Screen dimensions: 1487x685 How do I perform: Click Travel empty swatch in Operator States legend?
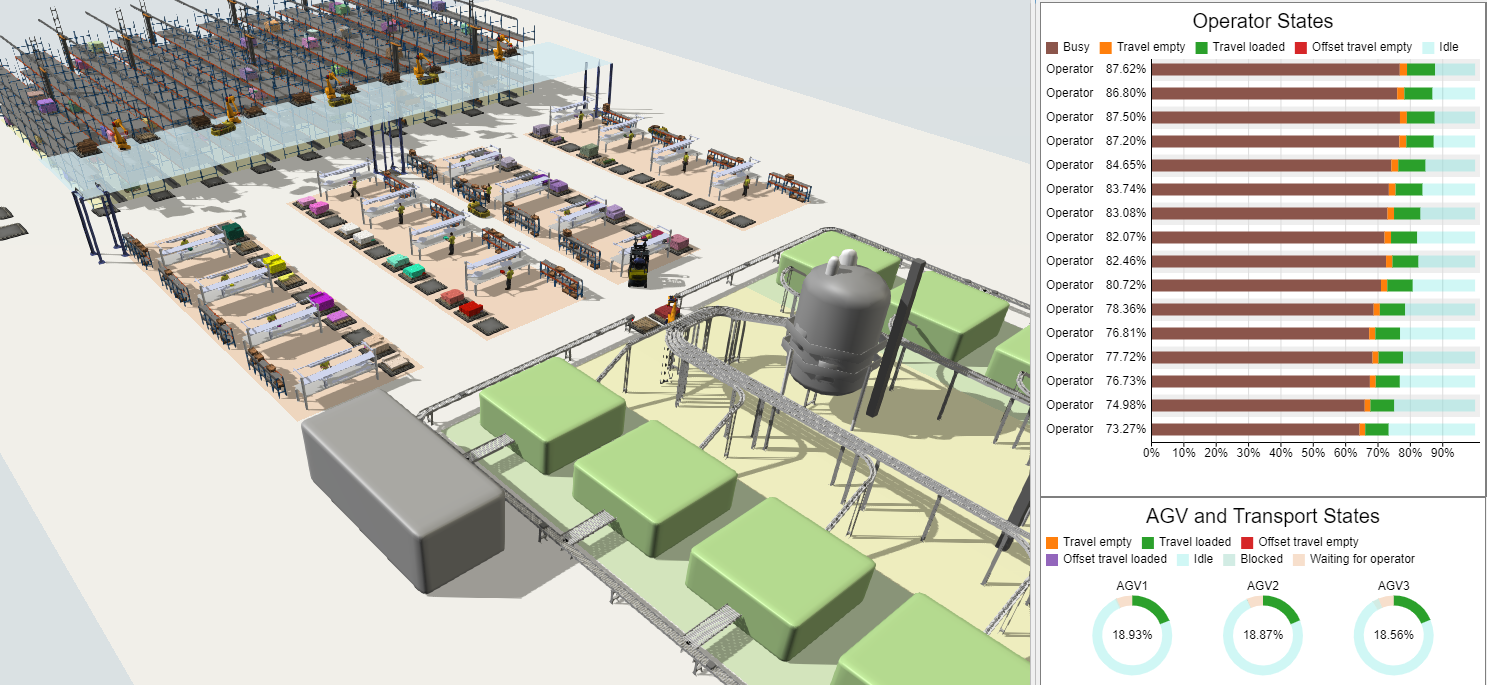[1105, 47]
